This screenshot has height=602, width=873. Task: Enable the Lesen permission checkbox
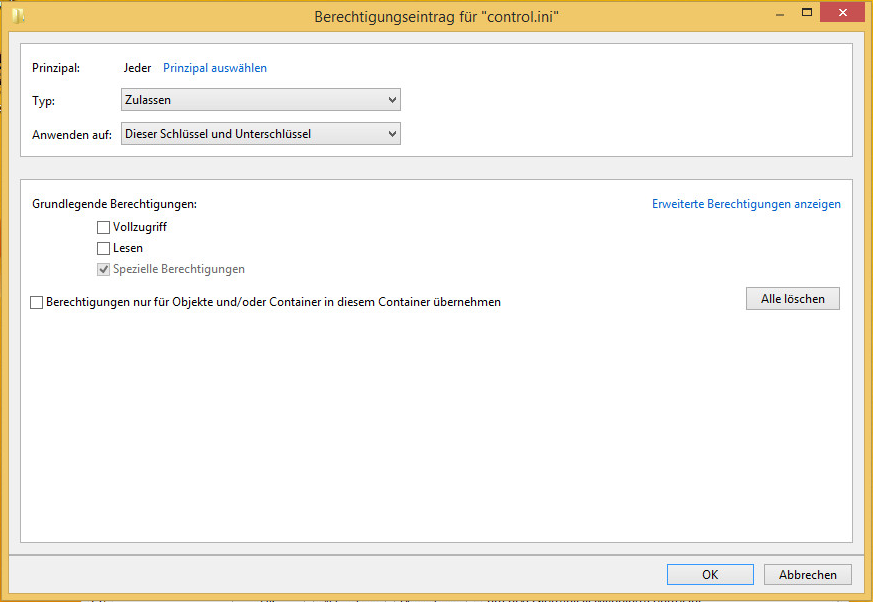(x=103, y=249)
